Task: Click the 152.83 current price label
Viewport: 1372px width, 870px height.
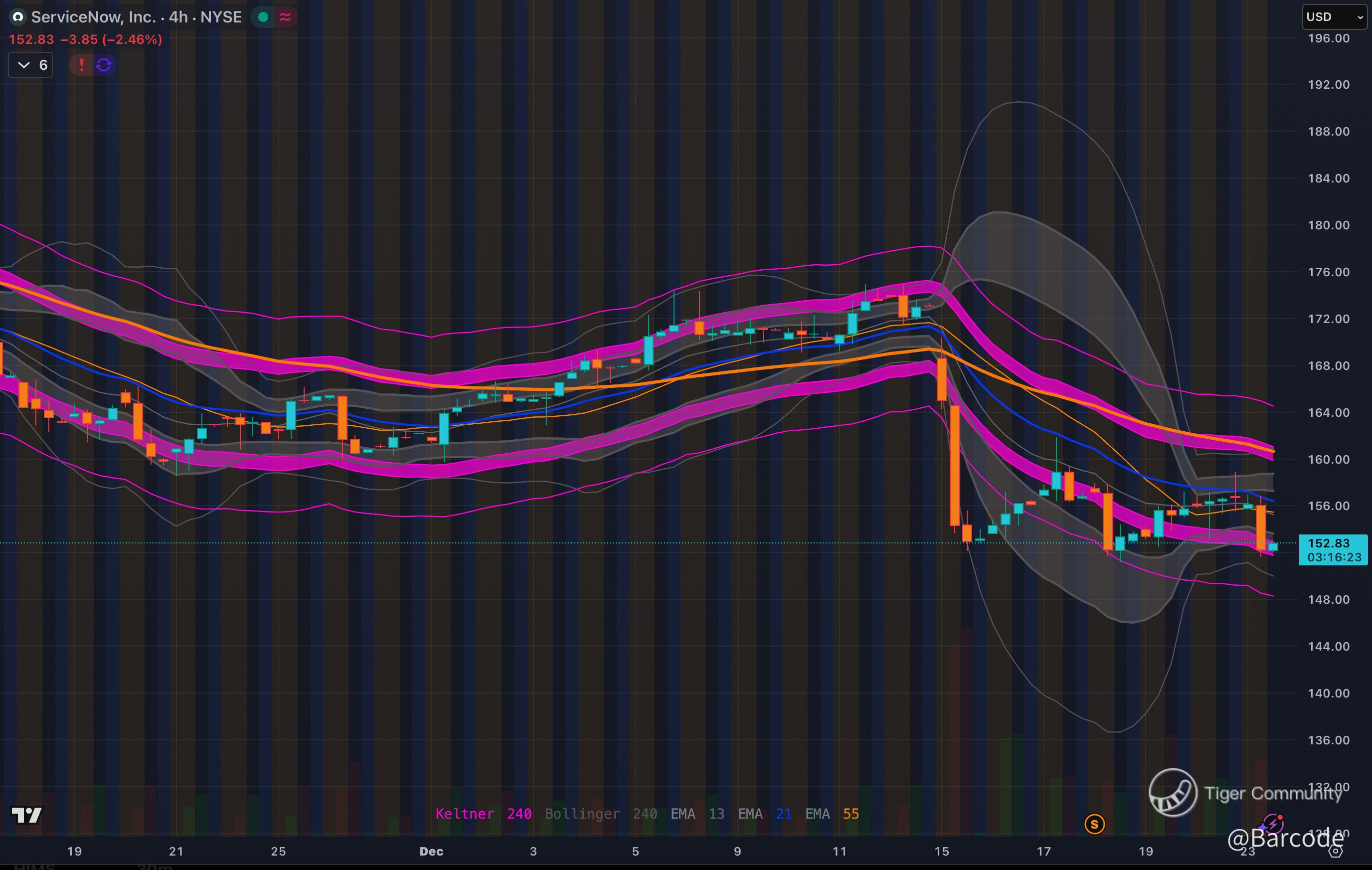Action: click(1328, 543)
